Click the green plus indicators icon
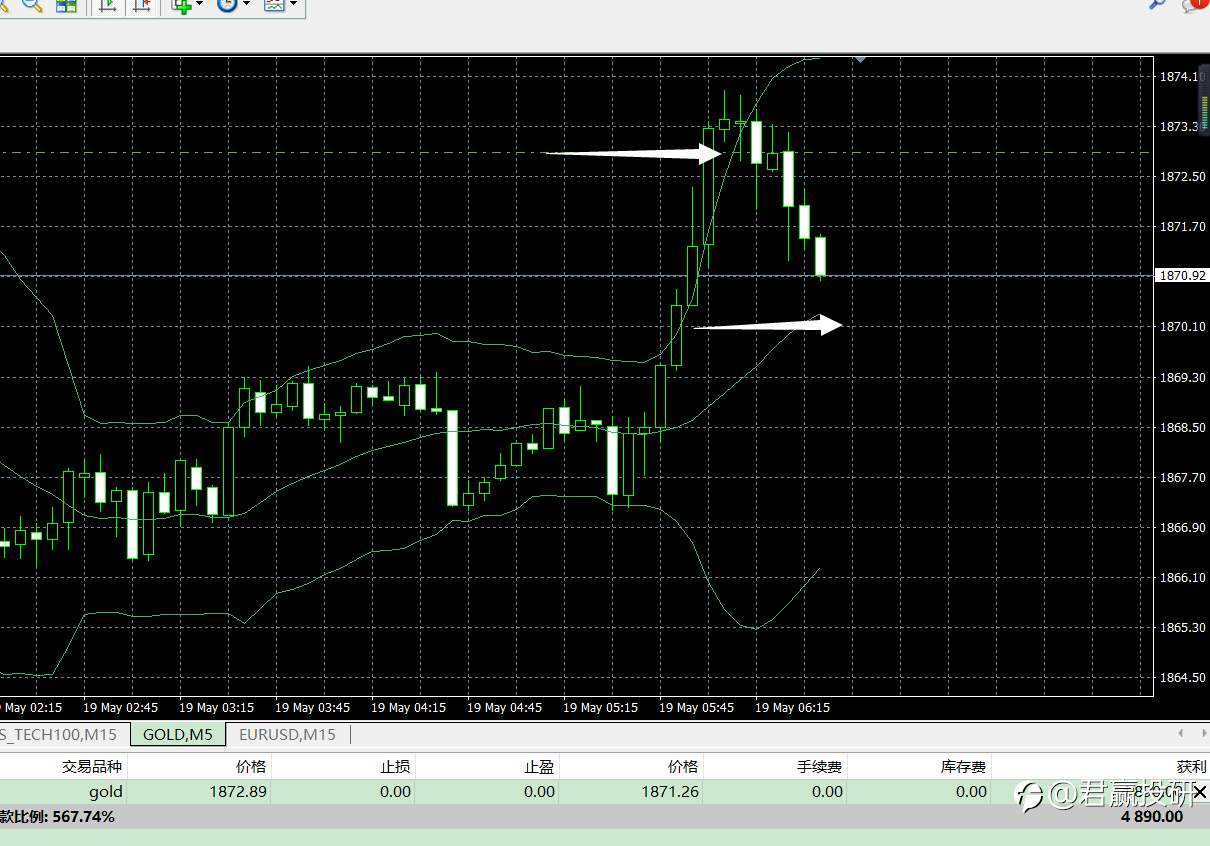 coord(181,4)
